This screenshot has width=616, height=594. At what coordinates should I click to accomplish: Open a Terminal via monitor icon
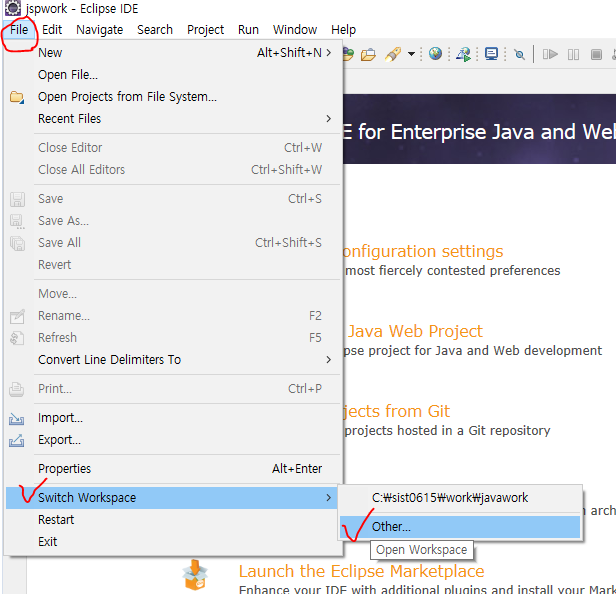491,53
